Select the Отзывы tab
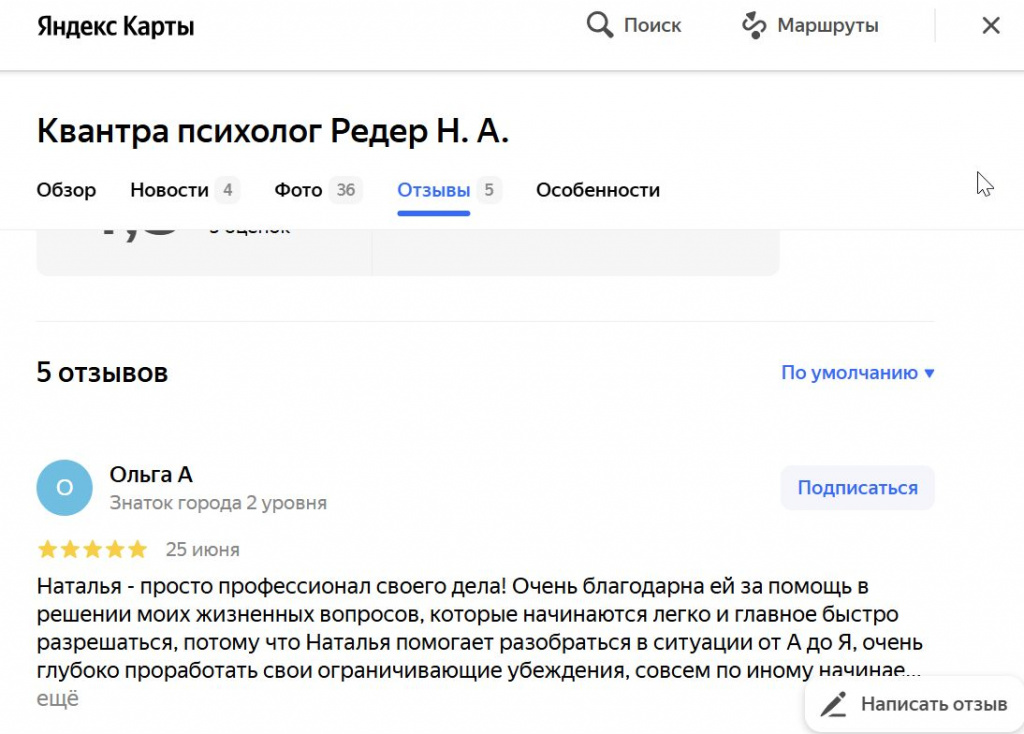This screenshot has width=1024, height=734. click(x=433, y=189)
